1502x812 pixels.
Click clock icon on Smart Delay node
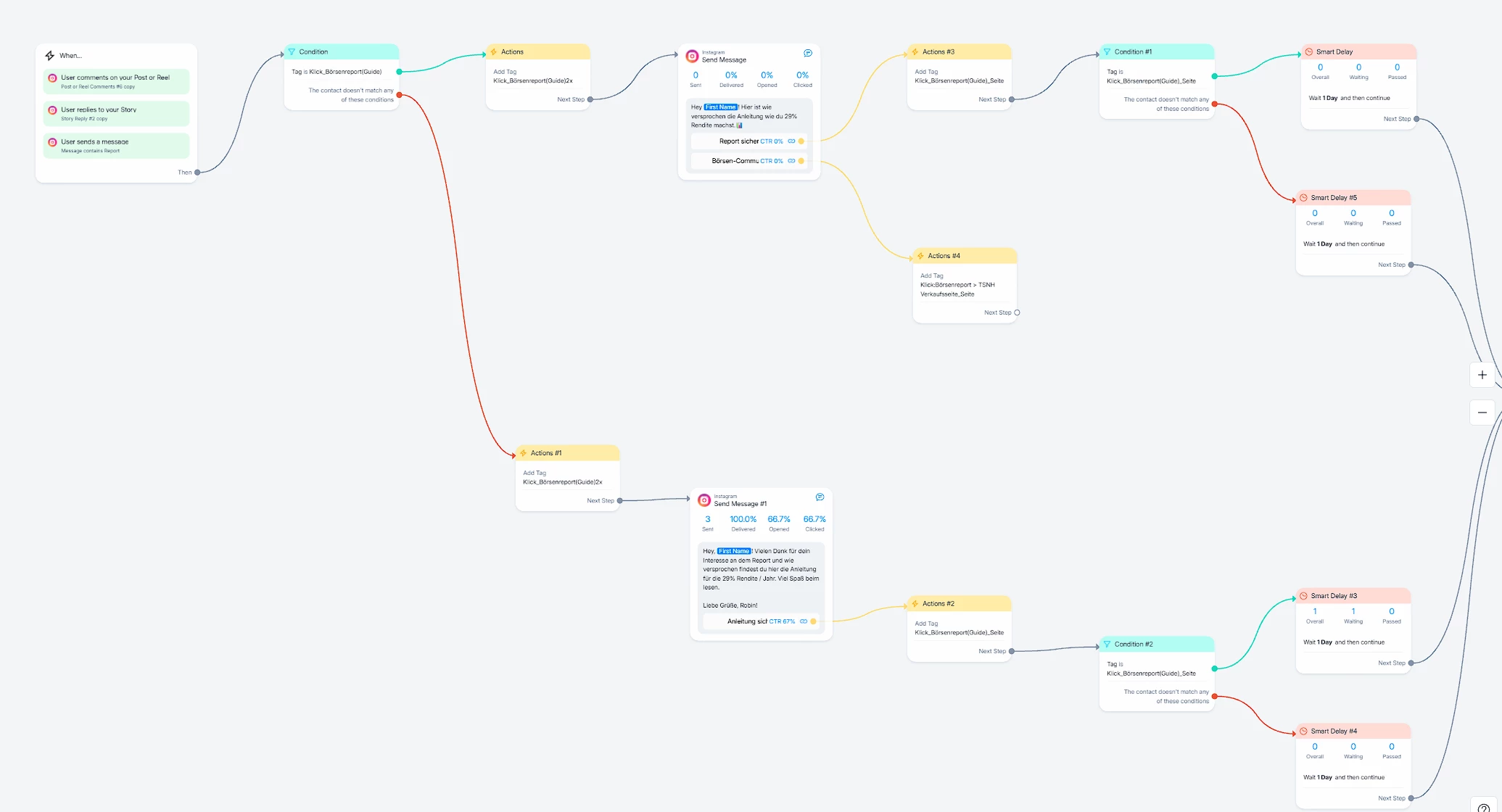tap(1309, 51)
